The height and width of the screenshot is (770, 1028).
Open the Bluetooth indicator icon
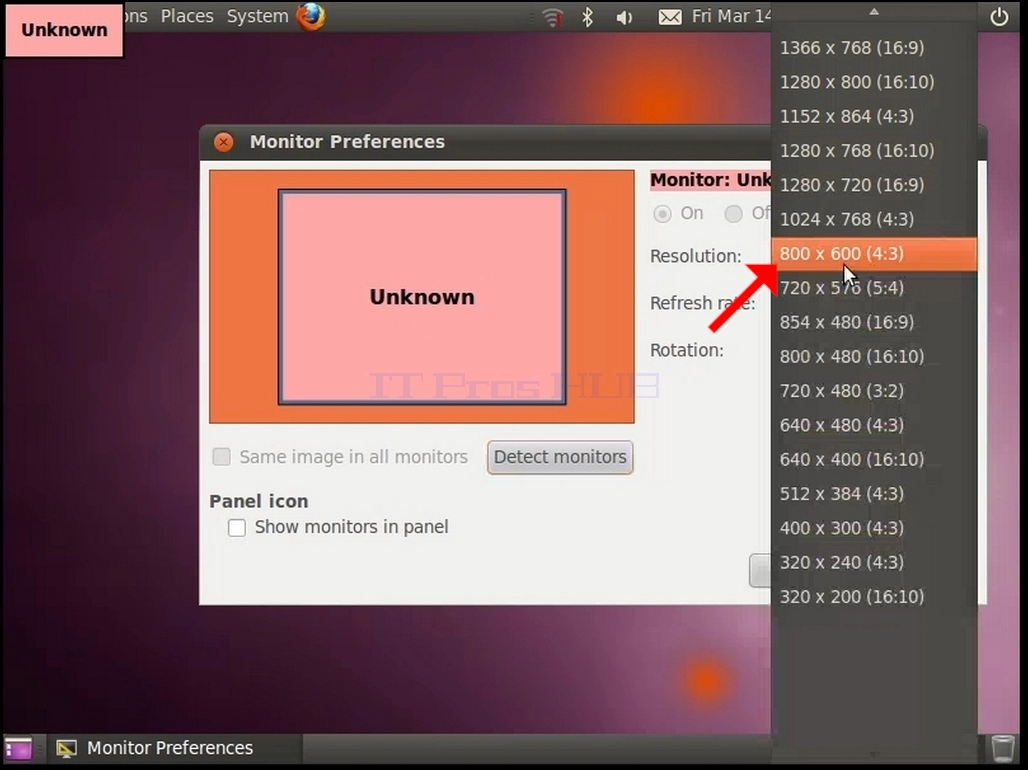point(587,16)
